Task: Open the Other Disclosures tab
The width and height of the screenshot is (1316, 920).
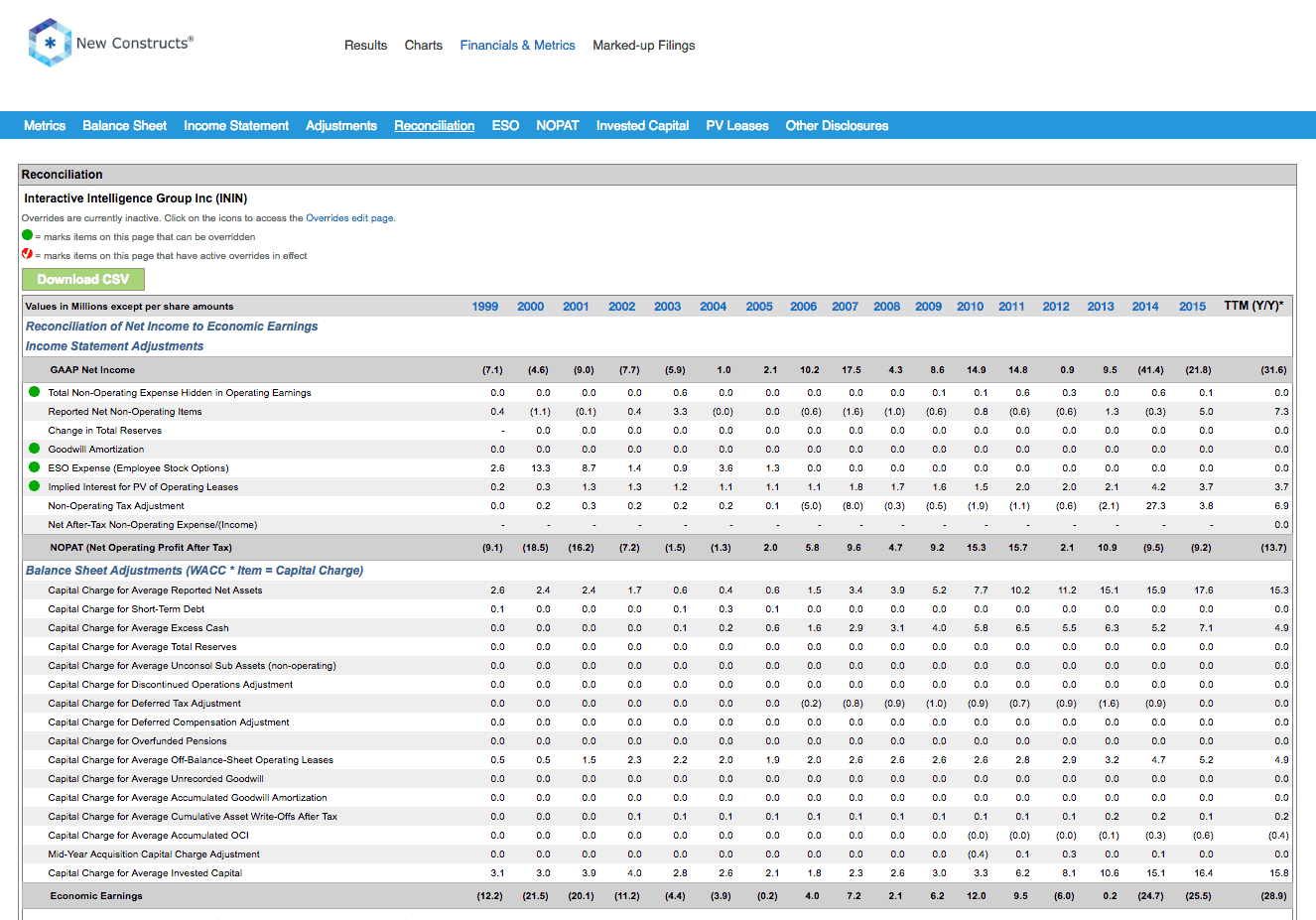Action: 837,126
